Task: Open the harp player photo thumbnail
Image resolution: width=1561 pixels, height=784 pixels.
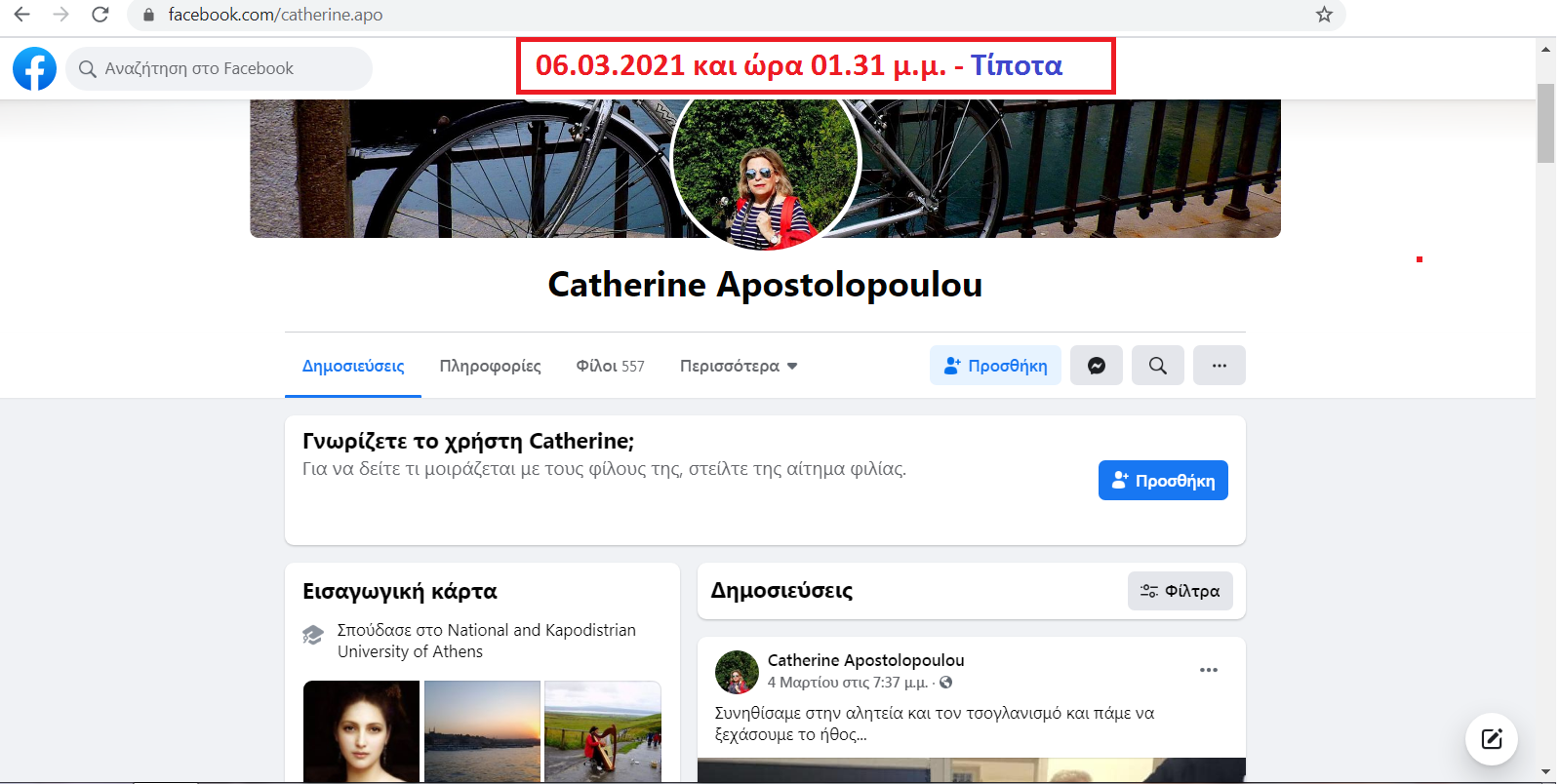Action: tap(603, 731)
